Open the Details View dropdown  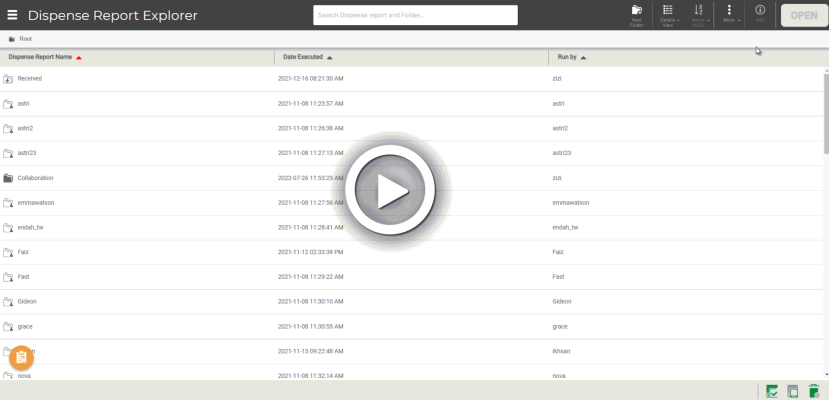668,14
